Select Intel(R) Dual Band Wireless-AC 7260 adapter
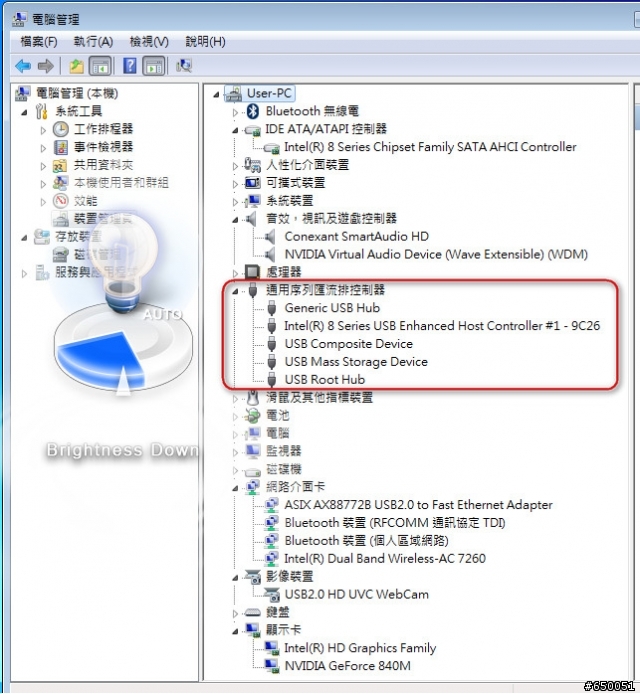 pos(385,559)
